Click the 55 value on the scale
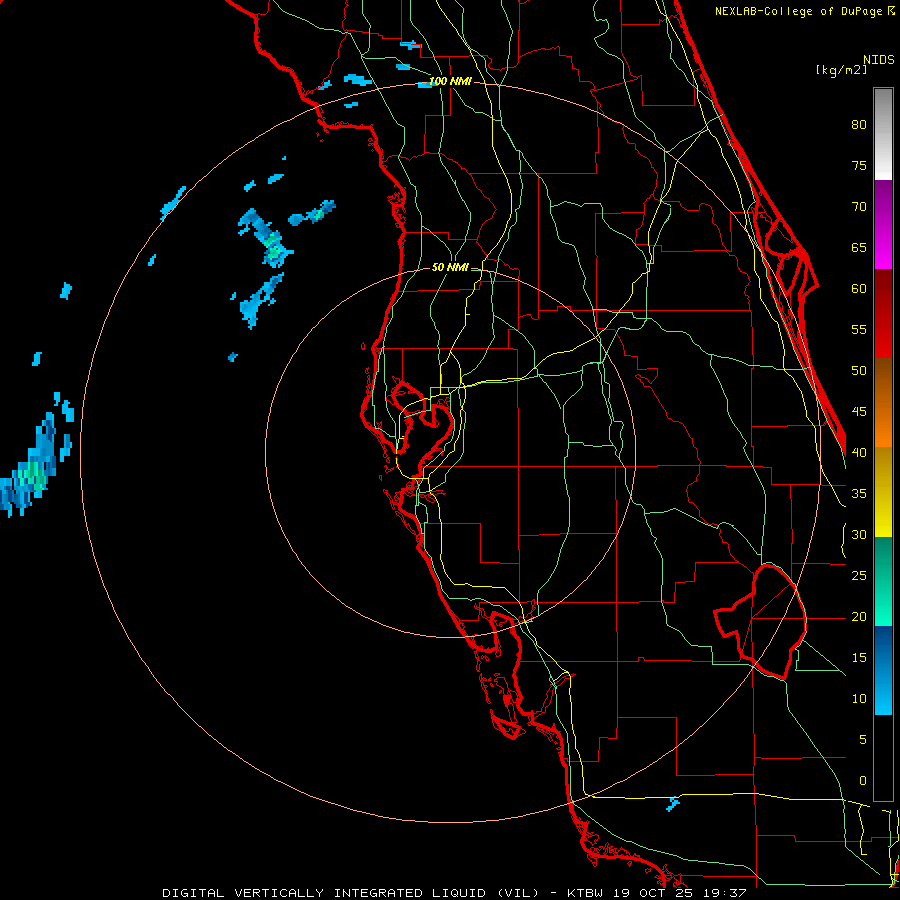Image resolution: width=900 pixels, height=900 pixels. pyautogui.click(x=859, y=329)
